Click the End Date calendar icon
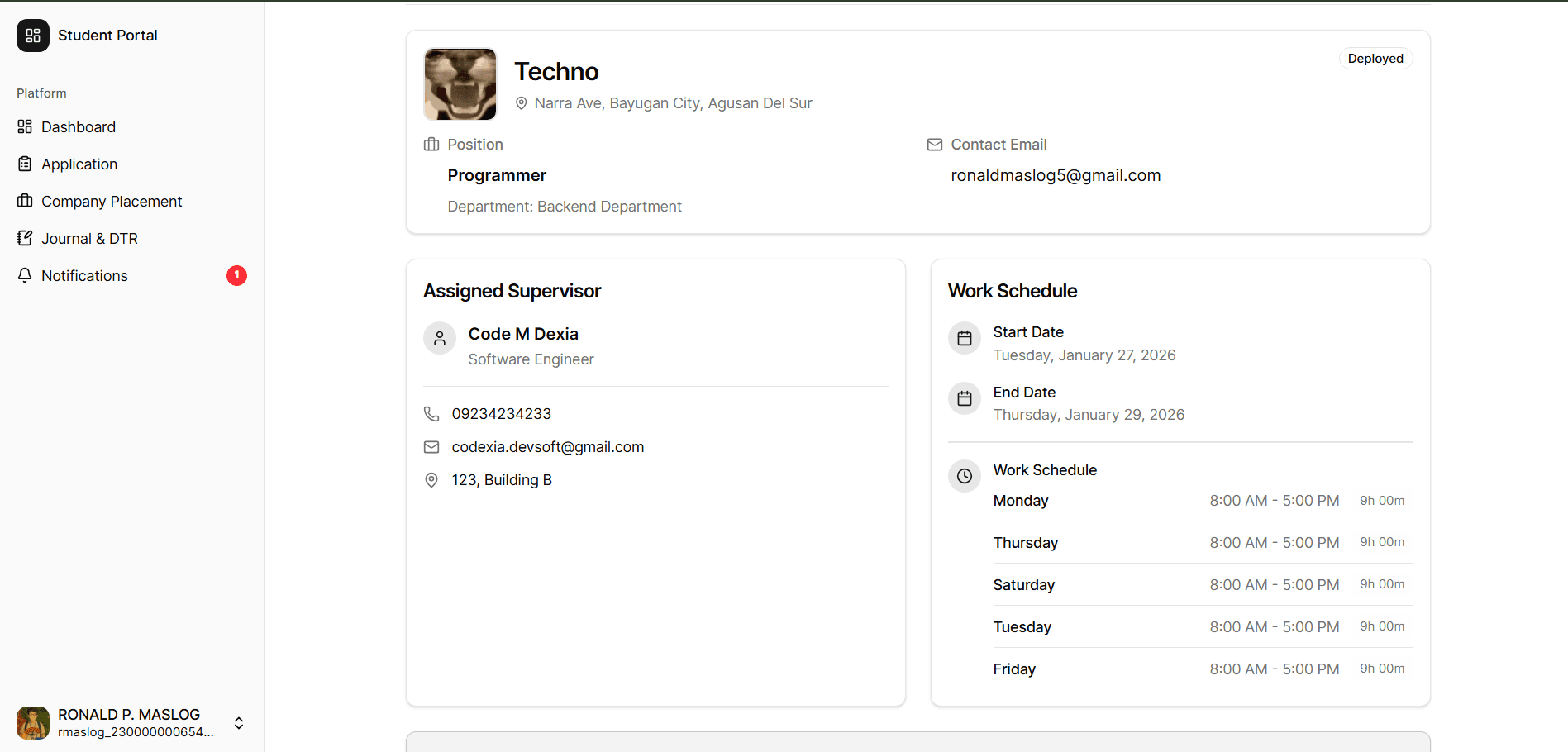1568x752 pixels. coord(965,398)
